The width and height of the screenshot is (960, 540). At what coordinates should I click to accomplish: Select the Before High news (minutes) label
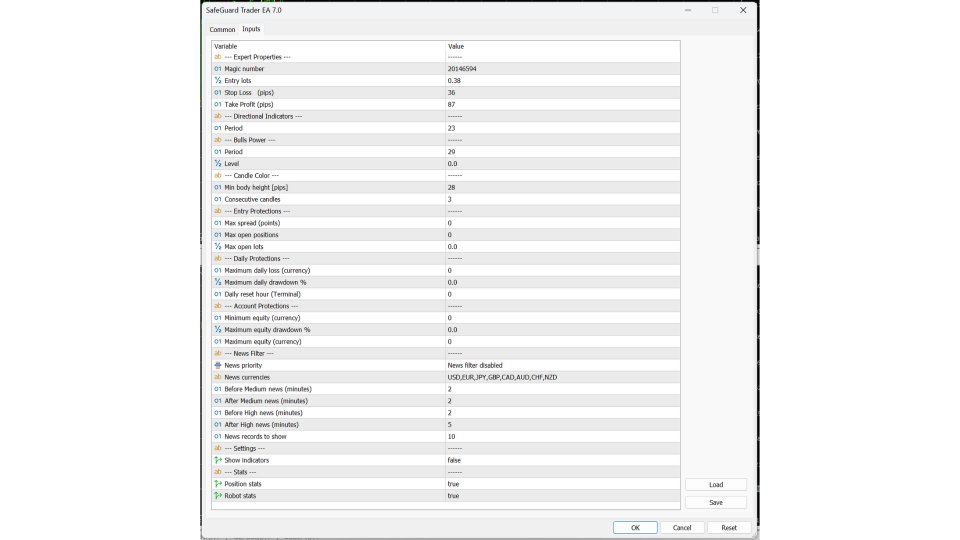click(x=263, y=413)
